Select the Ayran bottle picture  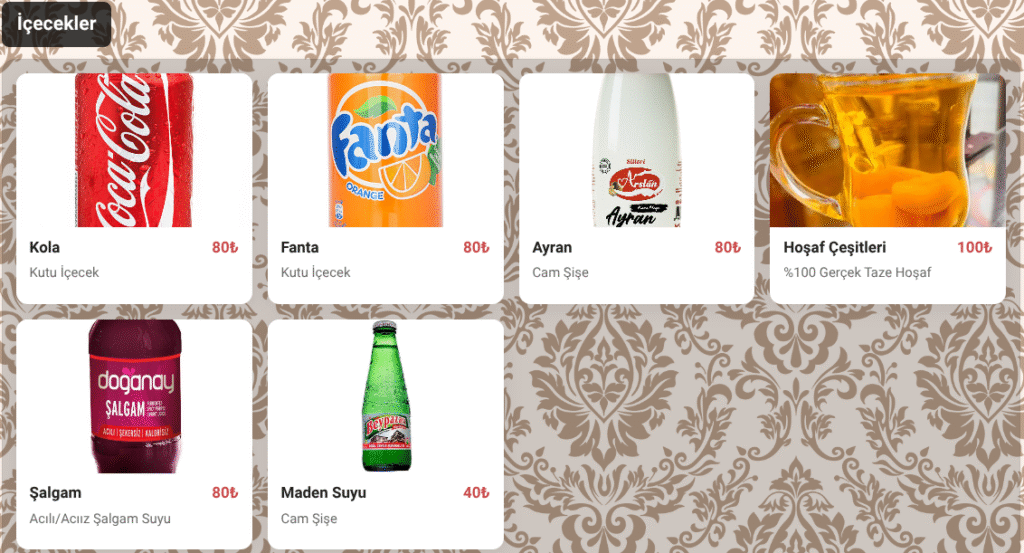pyautogui.click(x=637, y=150)
